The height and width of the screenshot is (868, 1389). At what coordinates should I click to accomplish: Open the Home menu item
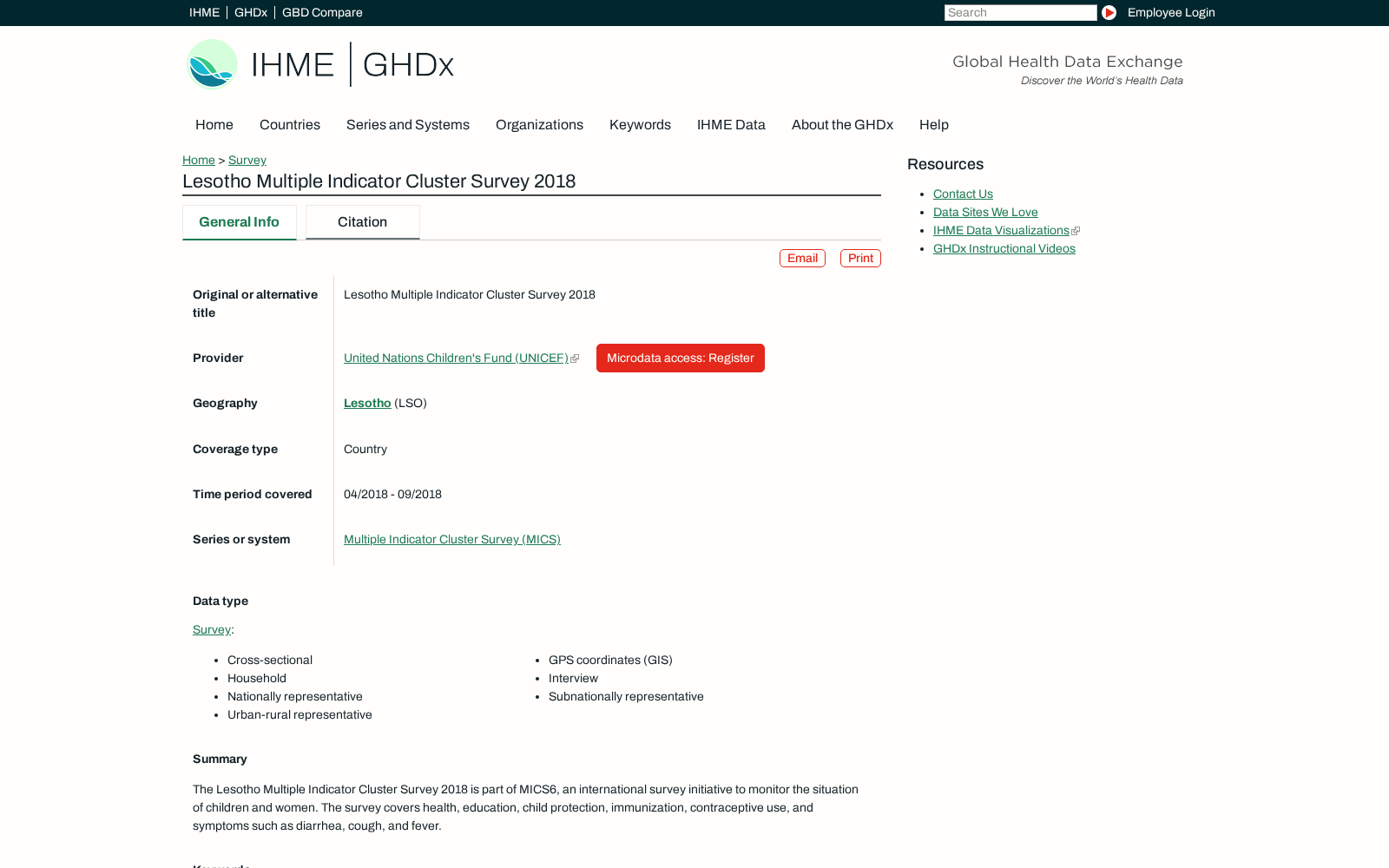[x=214, y=125]
